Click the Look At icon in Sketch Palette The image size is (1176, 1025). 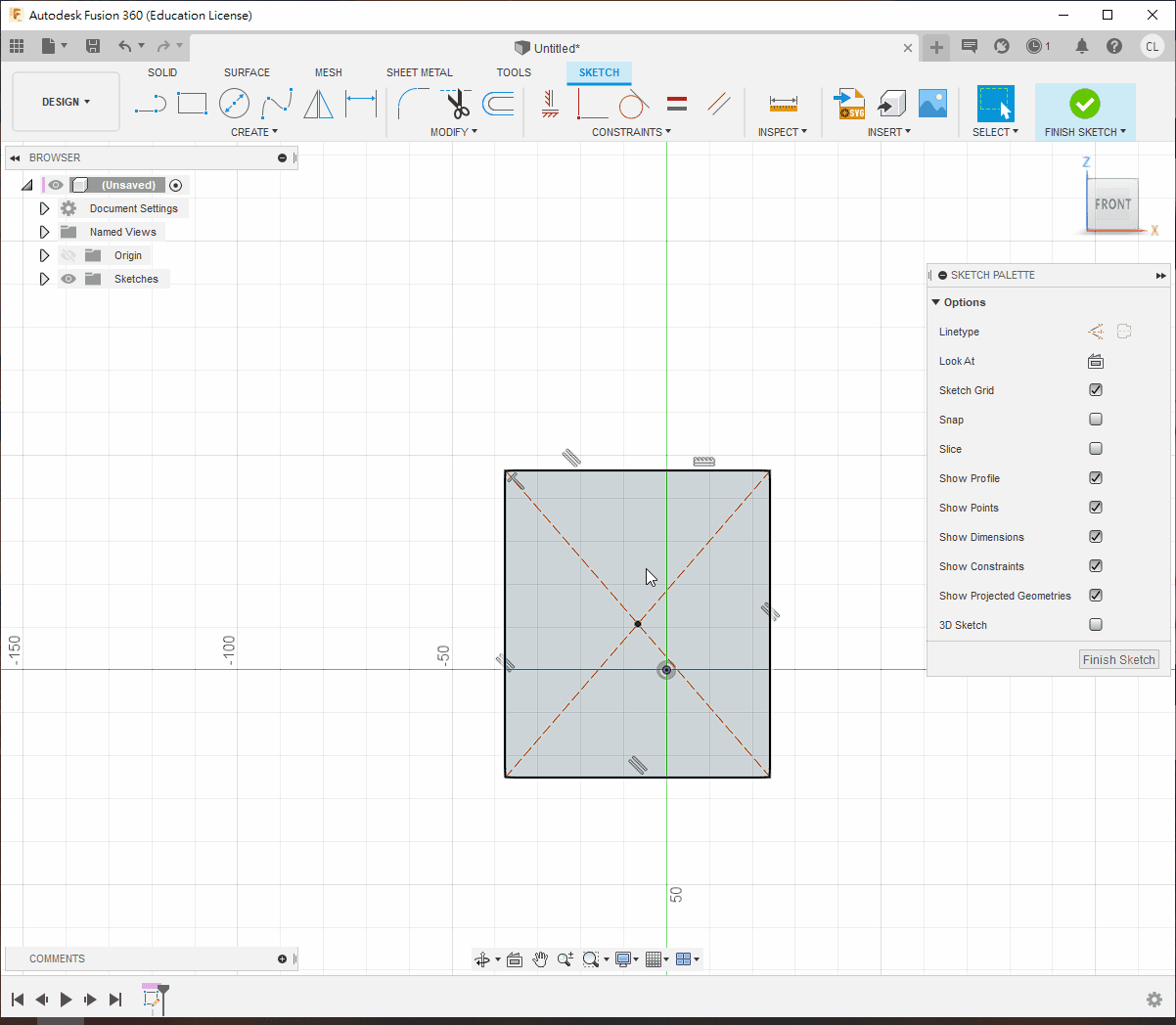click(x=1096, y=361)
